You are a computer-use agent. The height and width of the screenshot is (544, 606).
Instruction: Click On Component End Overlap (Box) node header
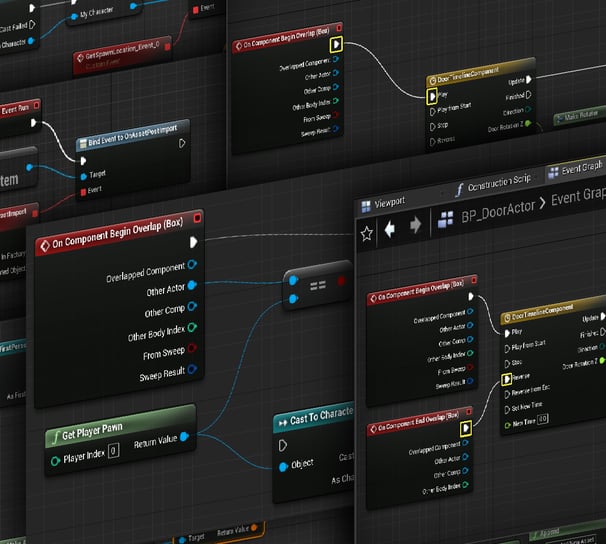point(419,421)
